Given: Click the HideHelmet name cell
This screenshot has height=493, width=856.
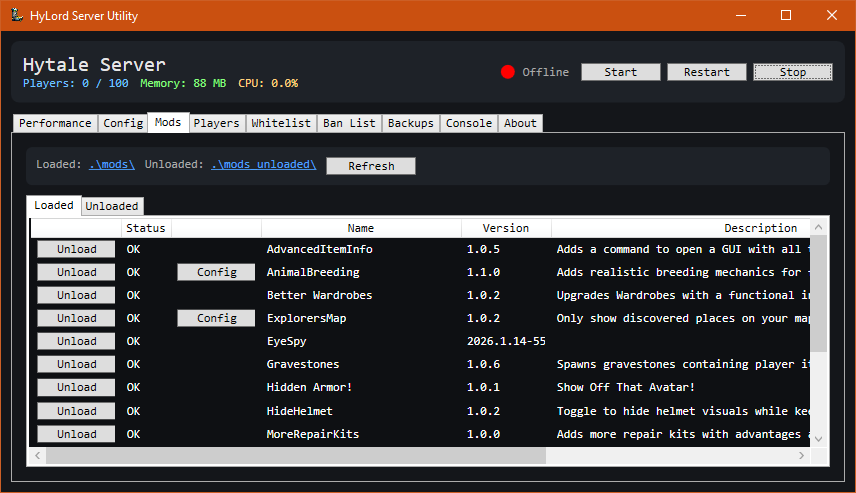Looking at the screenshot, I should click(361, 411).
